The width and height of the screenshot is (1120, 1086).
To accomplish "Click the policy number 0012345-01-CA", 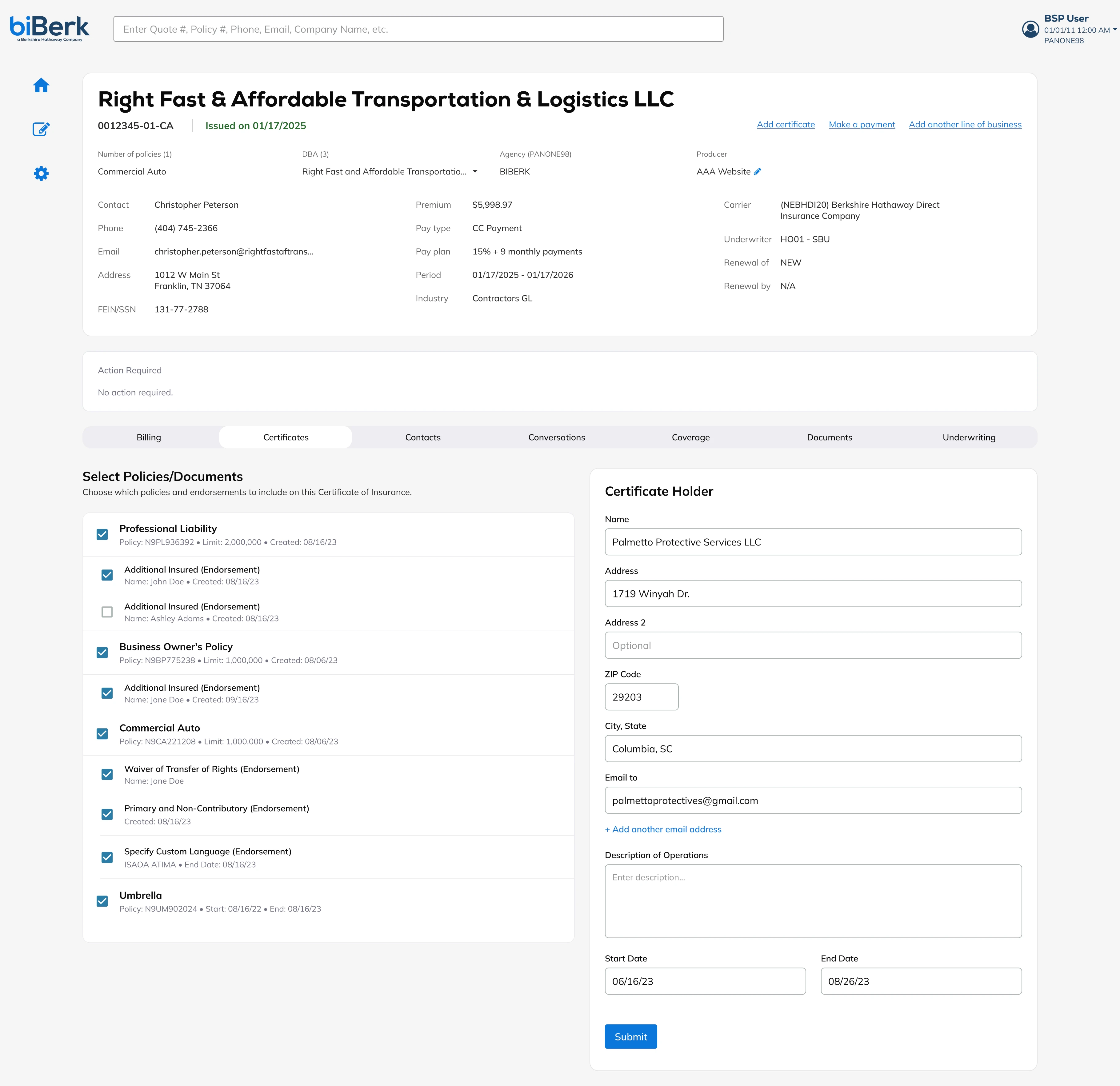I will click(135, 126).
